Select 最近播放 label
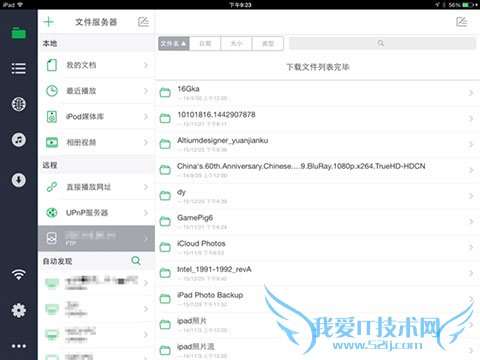The image size is (480, 360). (x=81, y=91)
